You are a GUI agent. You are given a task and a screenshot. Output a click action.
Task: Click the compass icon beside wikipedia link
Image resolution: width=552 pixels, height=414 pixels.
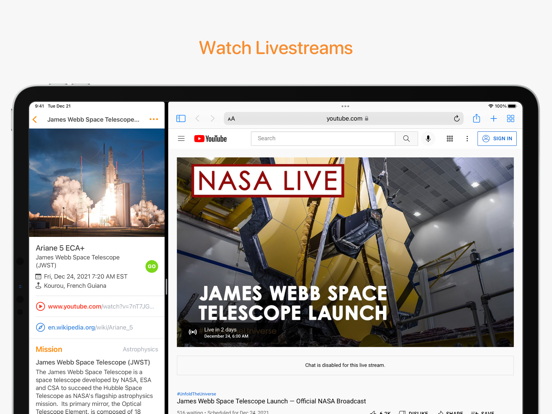point(40,327)
